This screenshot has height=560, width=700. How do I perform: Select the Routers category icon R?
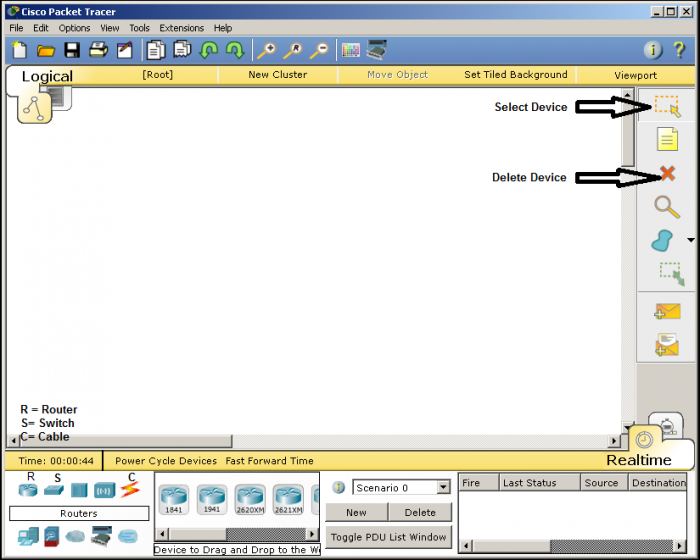(x=28, y=489)
